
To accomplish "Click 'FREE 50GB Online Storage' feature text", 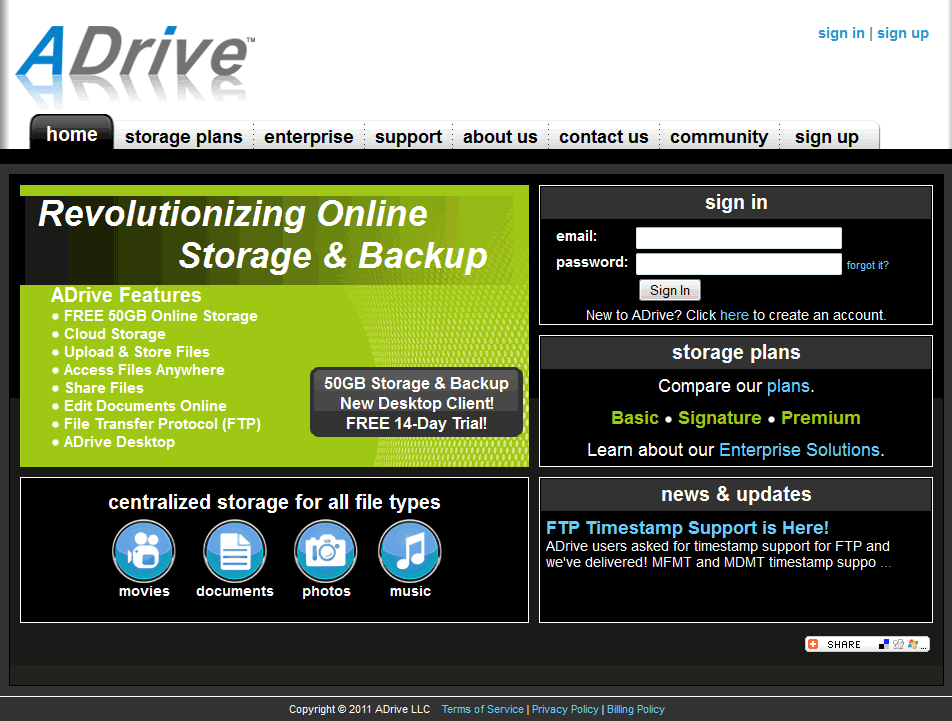I will (x=160, y=316).
